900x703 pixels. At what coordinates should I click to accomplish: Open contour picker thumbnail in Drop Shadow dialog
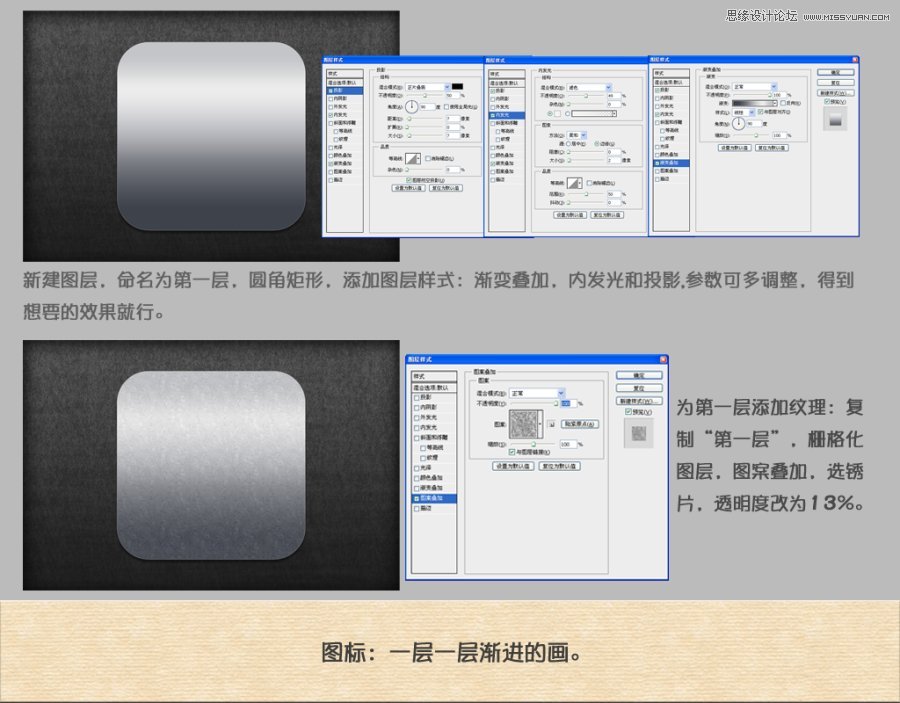pyautogui.click(x=413, y=158)
